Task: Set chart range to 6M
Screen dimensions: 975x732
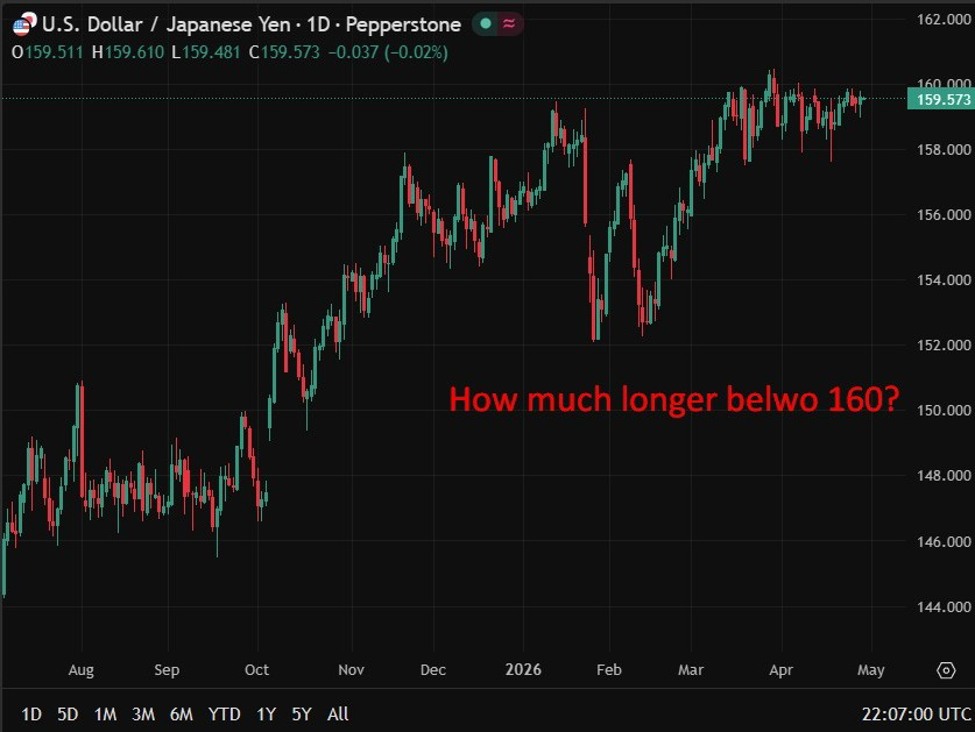Action: point(181,714)
